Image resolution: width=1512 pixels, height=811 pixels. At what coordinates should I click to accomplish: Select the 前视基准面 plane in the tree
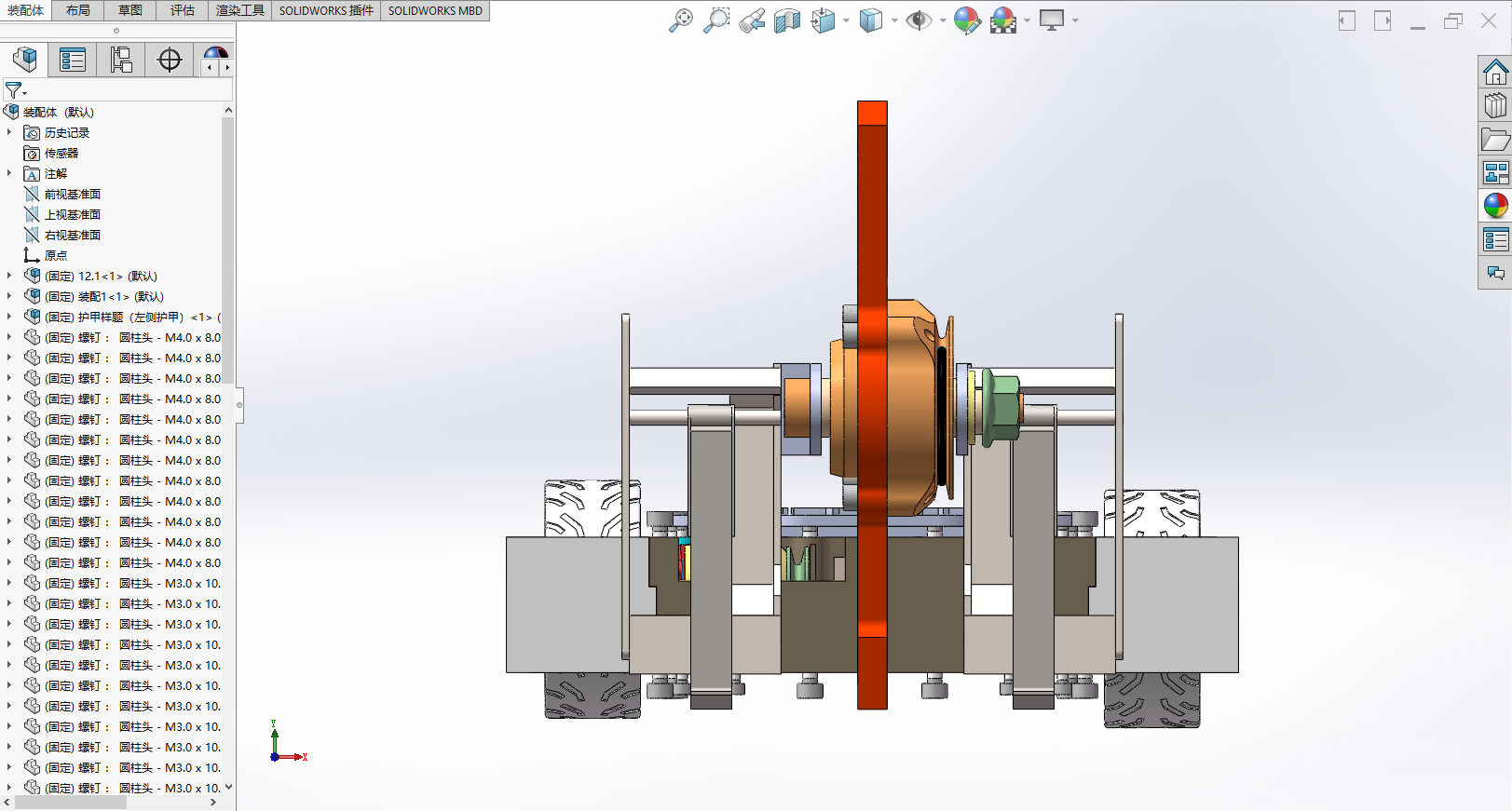(x=72, y=194)
